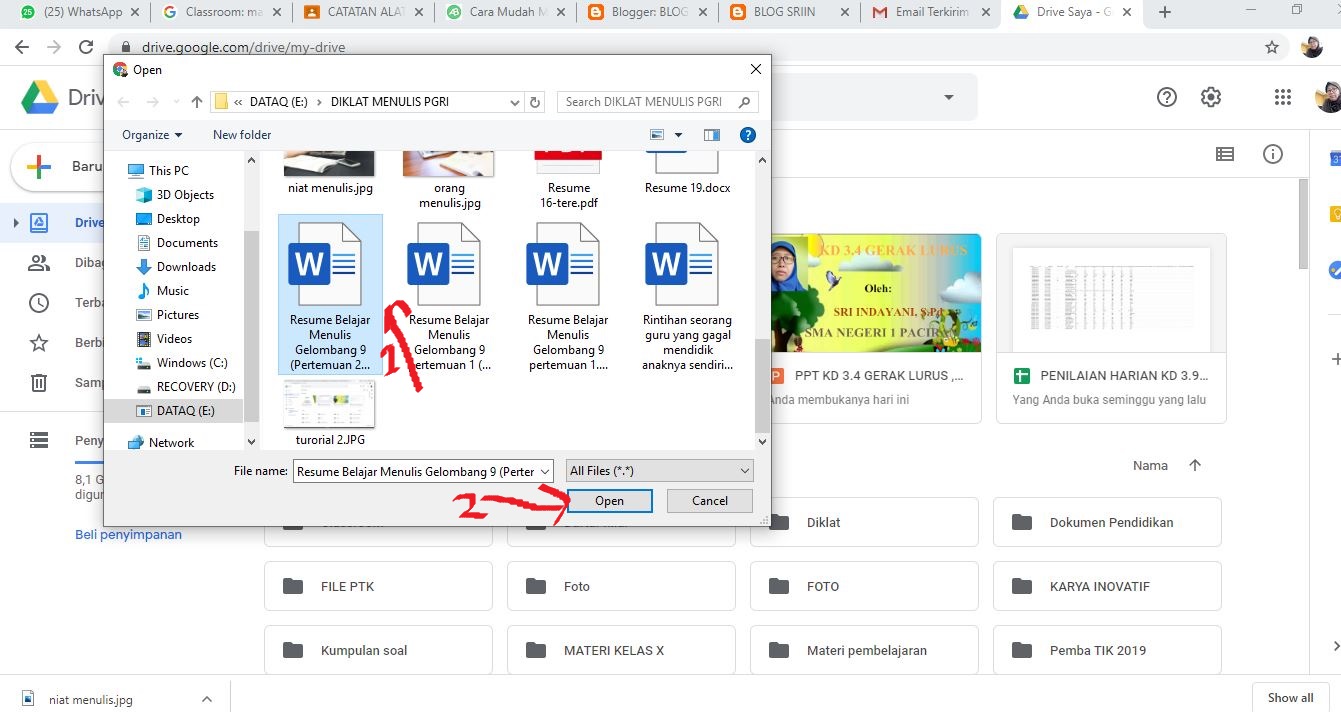Click the refresh icon next to address bar
1341x712 pixels.
click(534, 101)
